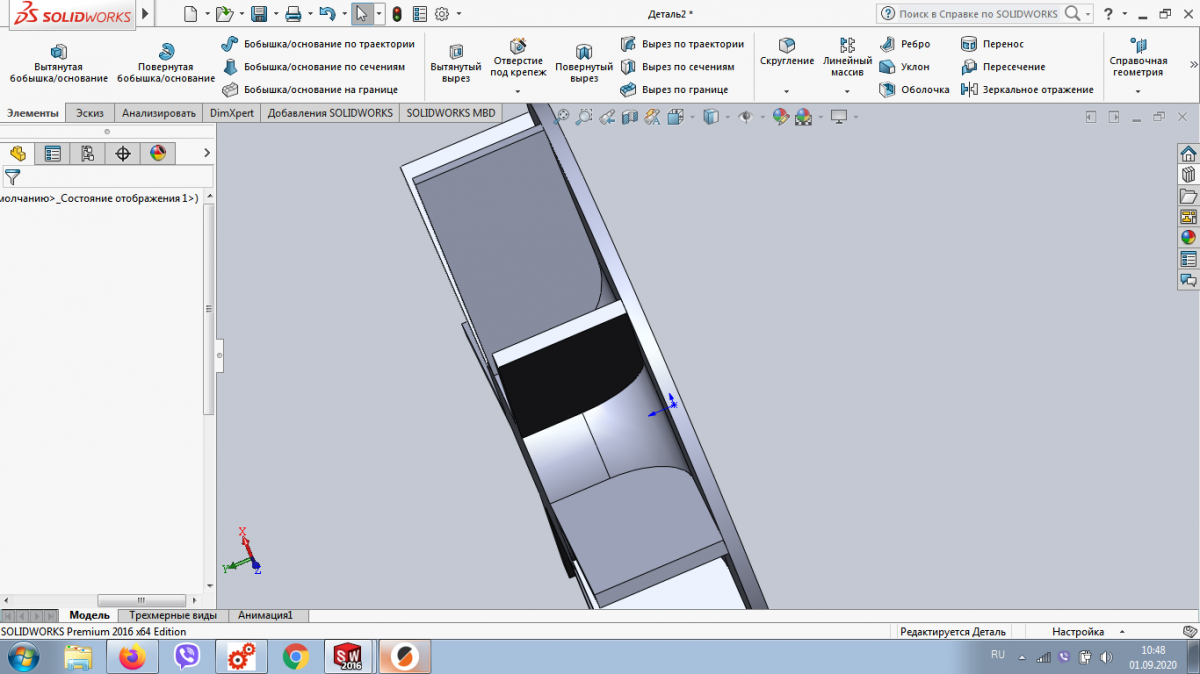1200x674 pixels.
Task: Click the SOLIDWORKS help search field
Action: point(978,14)
